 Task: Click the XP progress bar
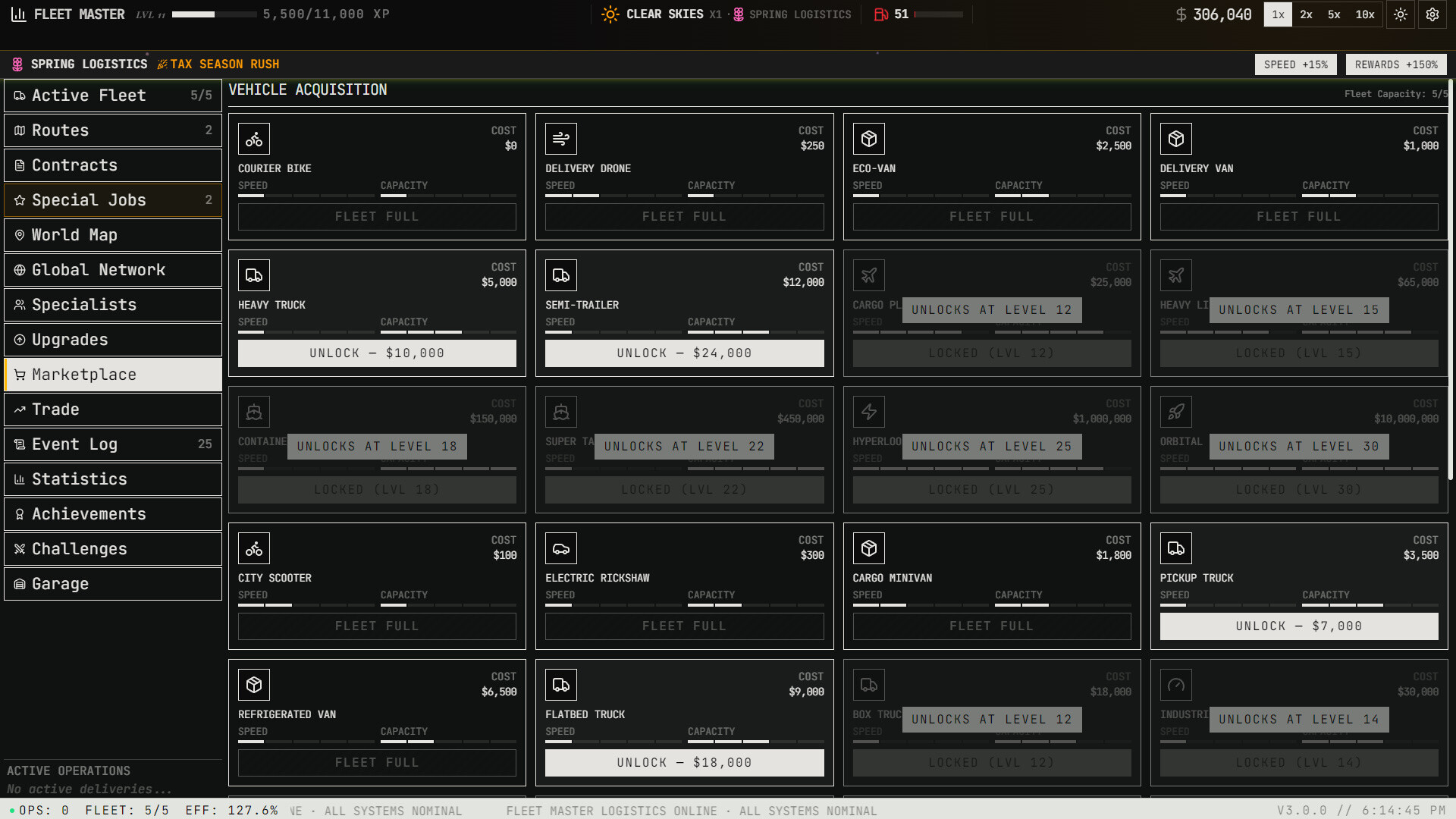click(x=214, y=14)
